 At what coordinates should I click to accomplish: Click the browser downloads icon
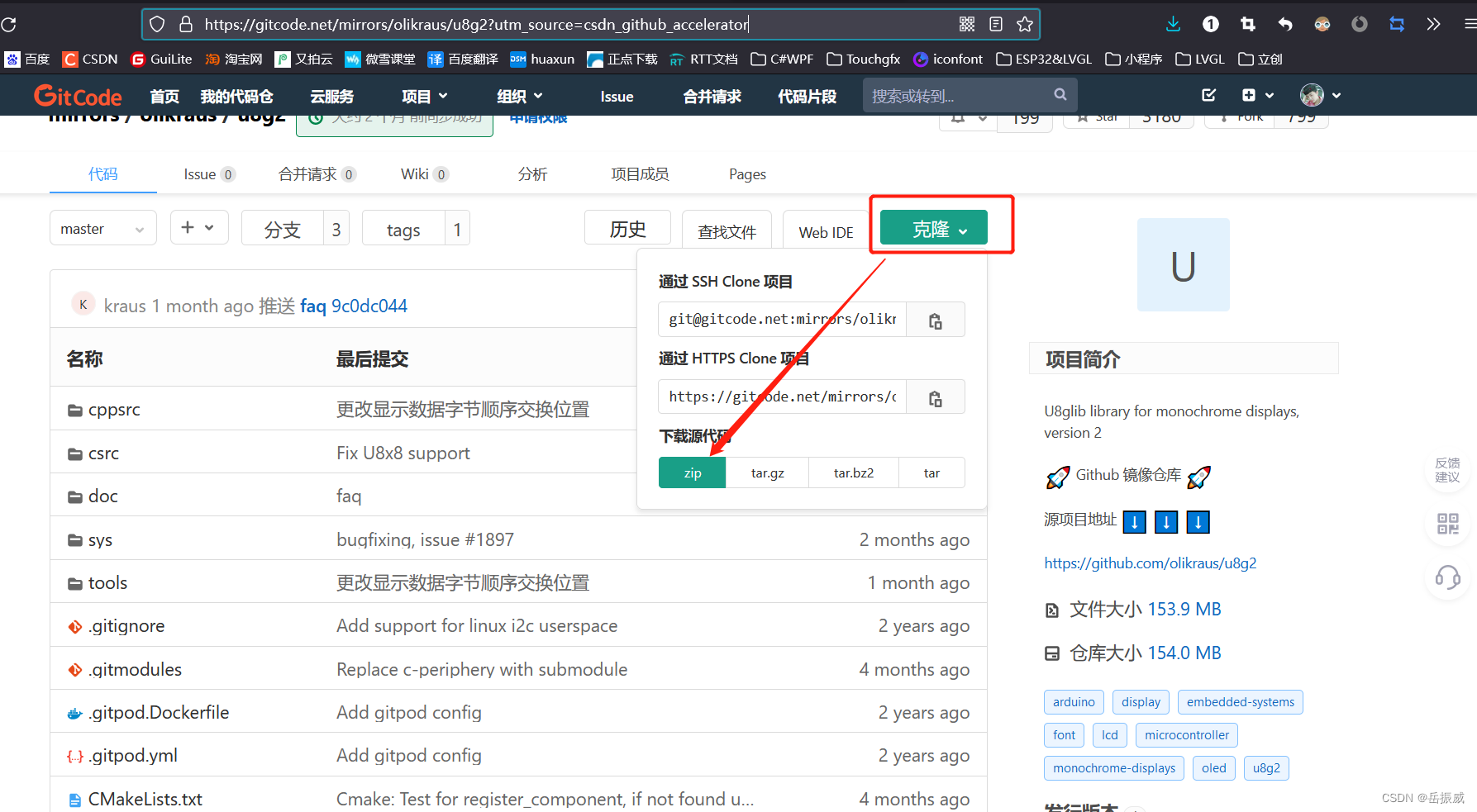tap(1173, 24)
